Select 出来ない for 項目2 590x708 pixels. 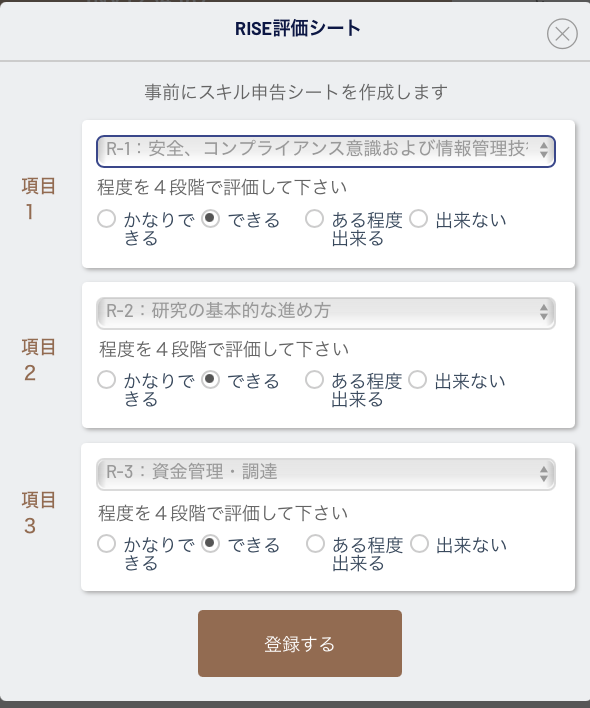point(418,380)
